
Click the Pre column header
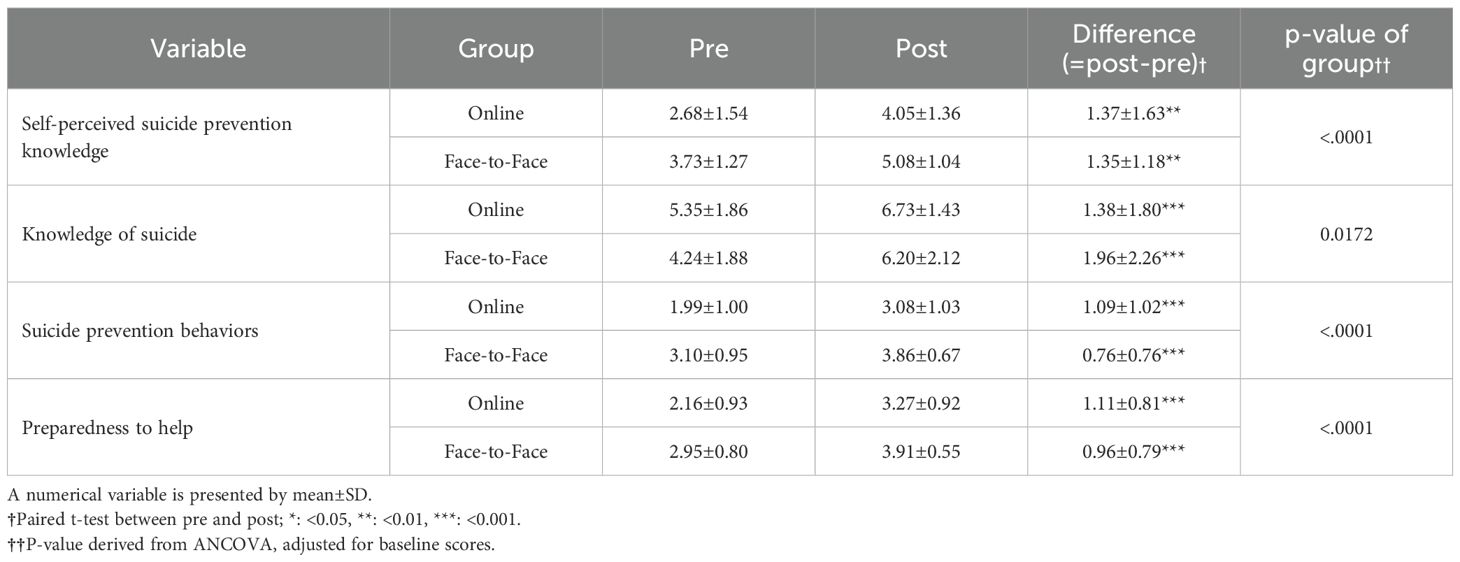pos(709,48)
